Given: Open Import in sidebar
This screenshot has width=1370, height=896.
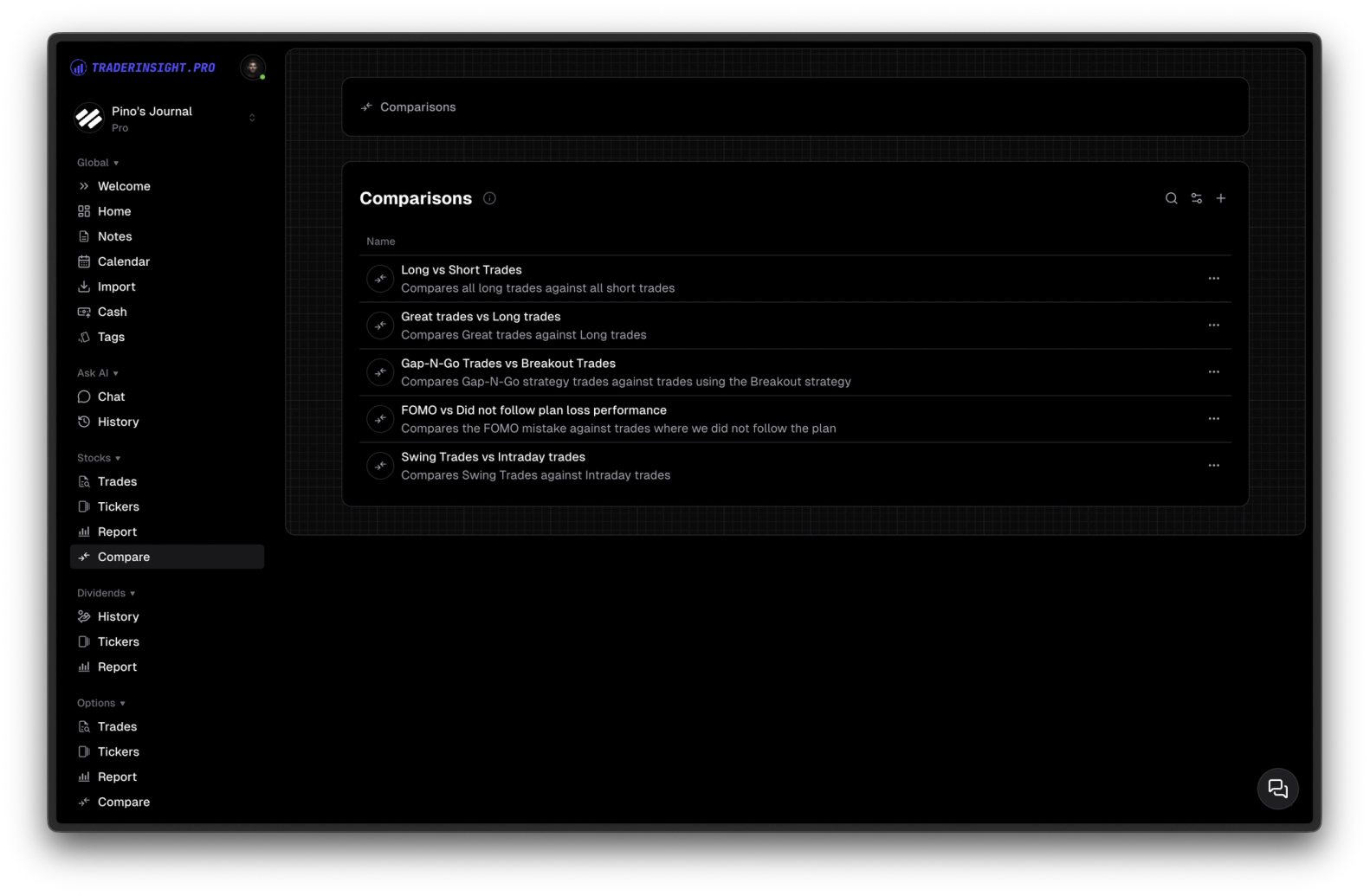Looking at the screenshot, I should pyautogui.click(x=167, y=287).
